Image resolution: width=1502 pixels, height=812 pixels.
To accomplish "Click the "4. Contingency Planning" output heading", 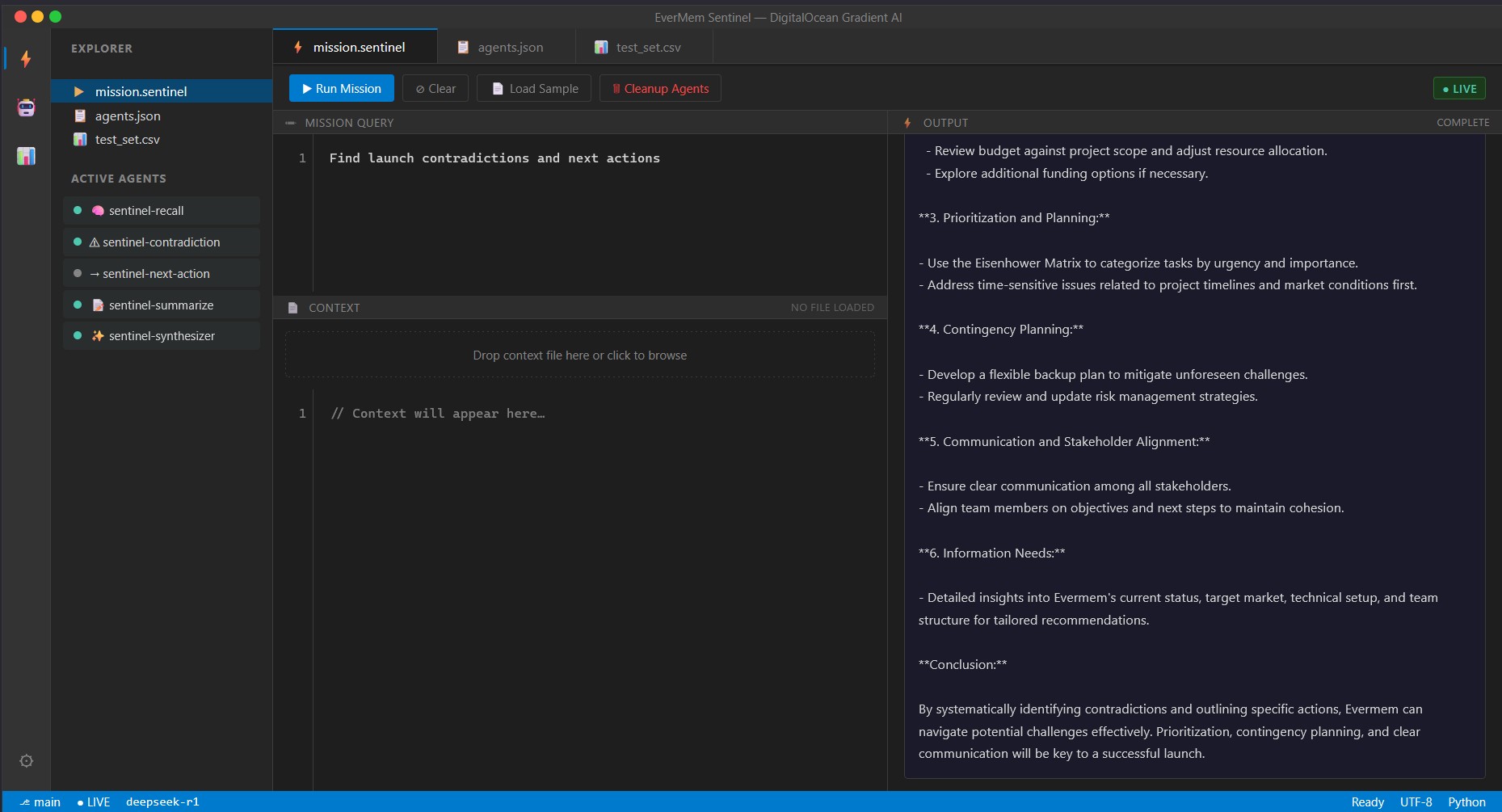I will coord(1001,330).
